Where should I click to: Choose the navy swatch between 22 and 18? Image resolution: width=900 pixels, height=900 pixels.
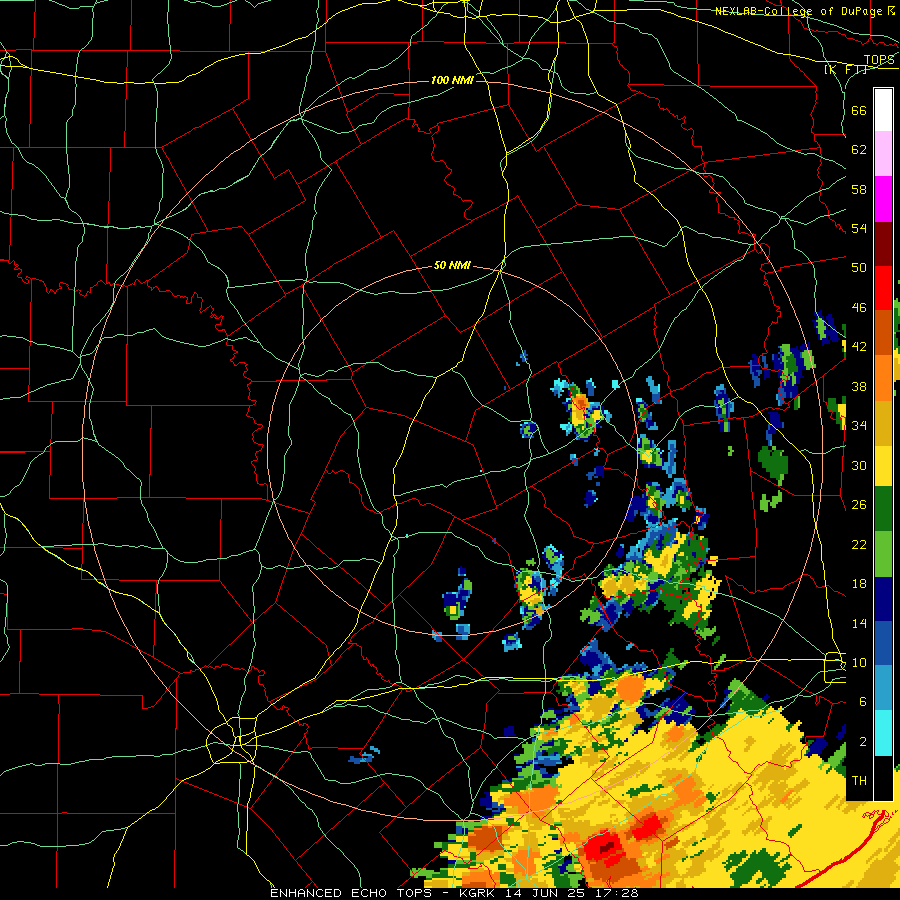pyautogui.click(x=883, y=599)
